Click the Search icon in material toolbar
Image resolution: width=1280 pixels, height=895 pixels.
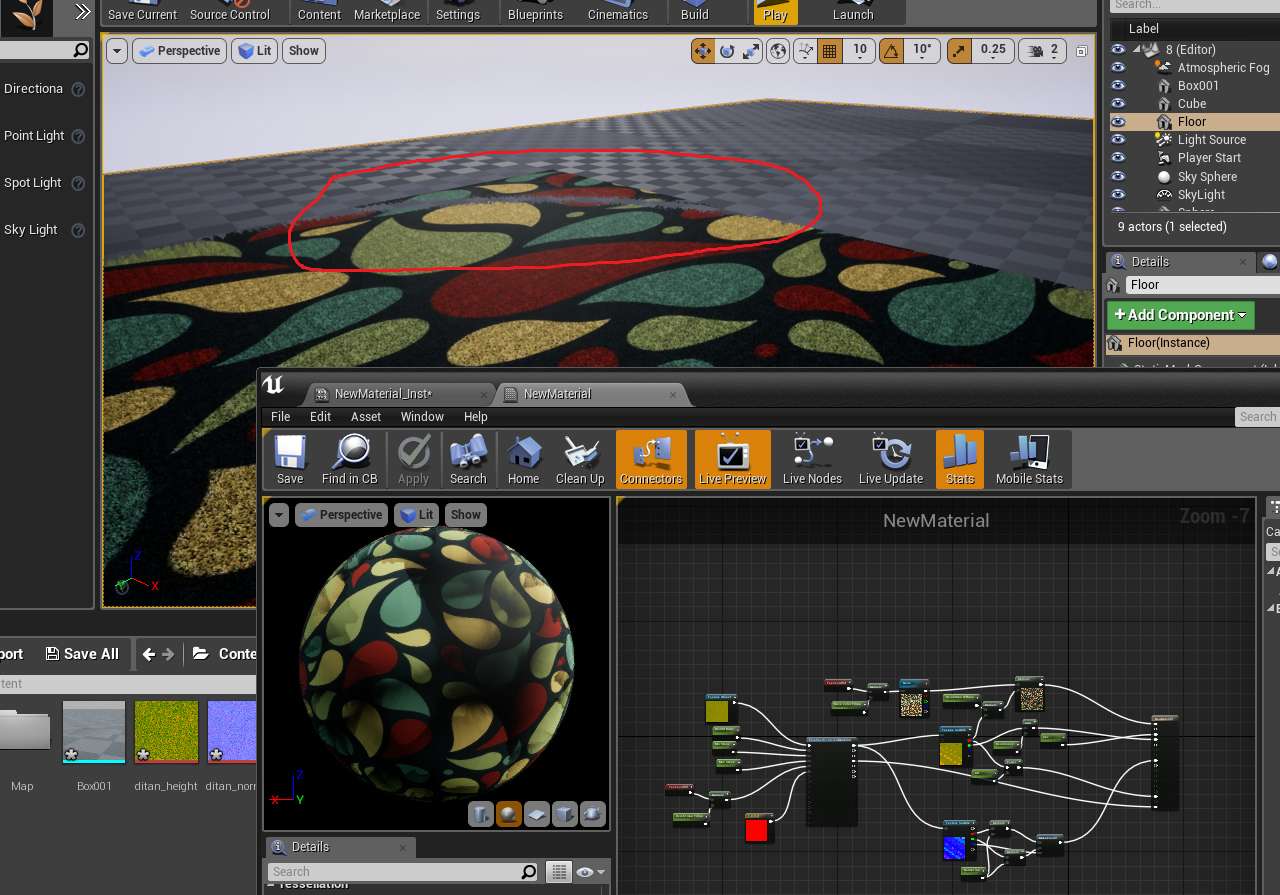tap(468, 459)
